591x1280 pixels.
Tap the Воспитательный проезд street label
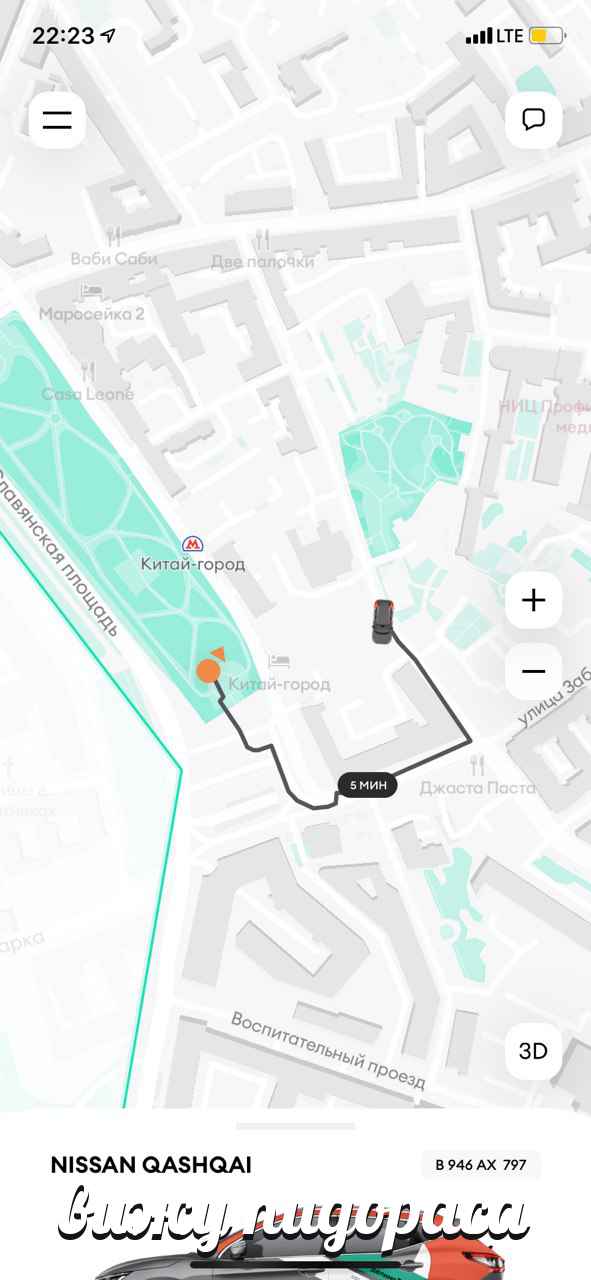click(329, 1051)
